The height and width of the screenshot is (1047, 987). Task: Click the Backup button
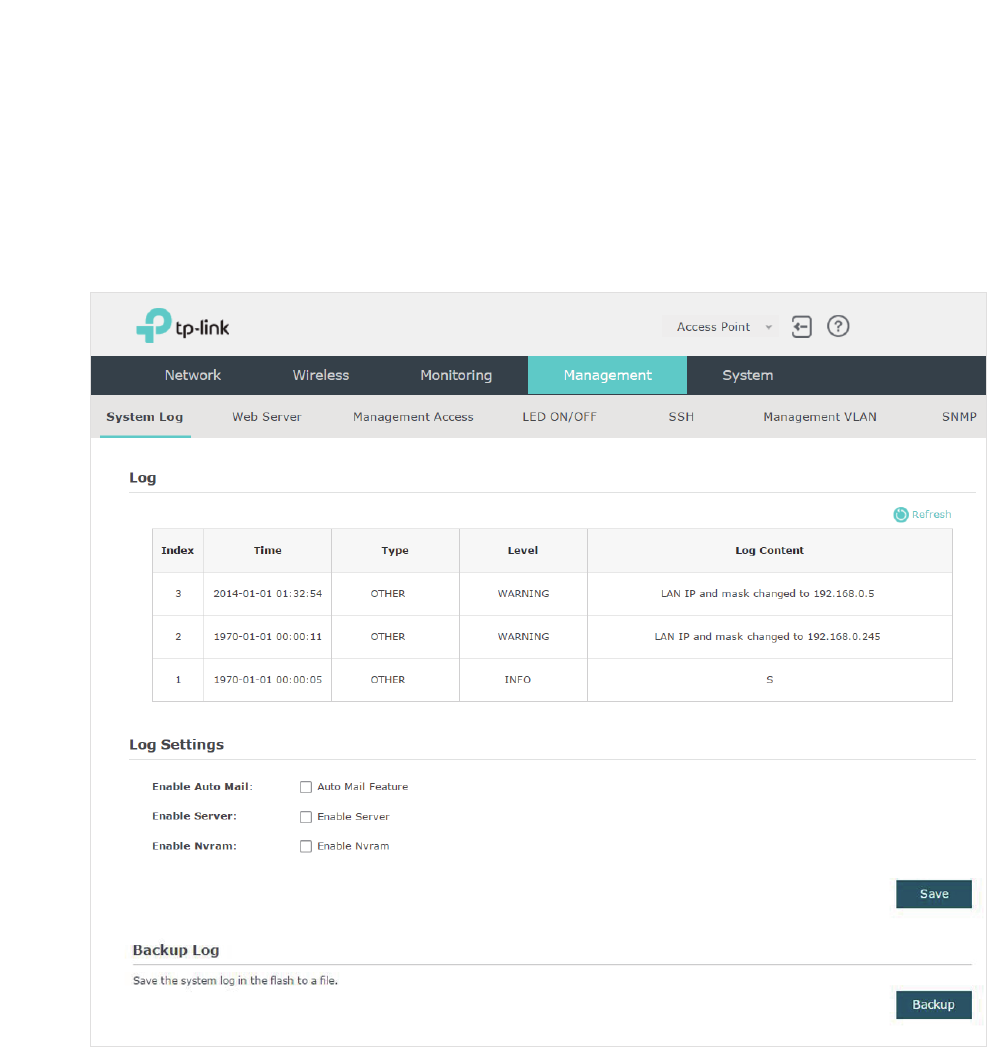pos(934,1005)
